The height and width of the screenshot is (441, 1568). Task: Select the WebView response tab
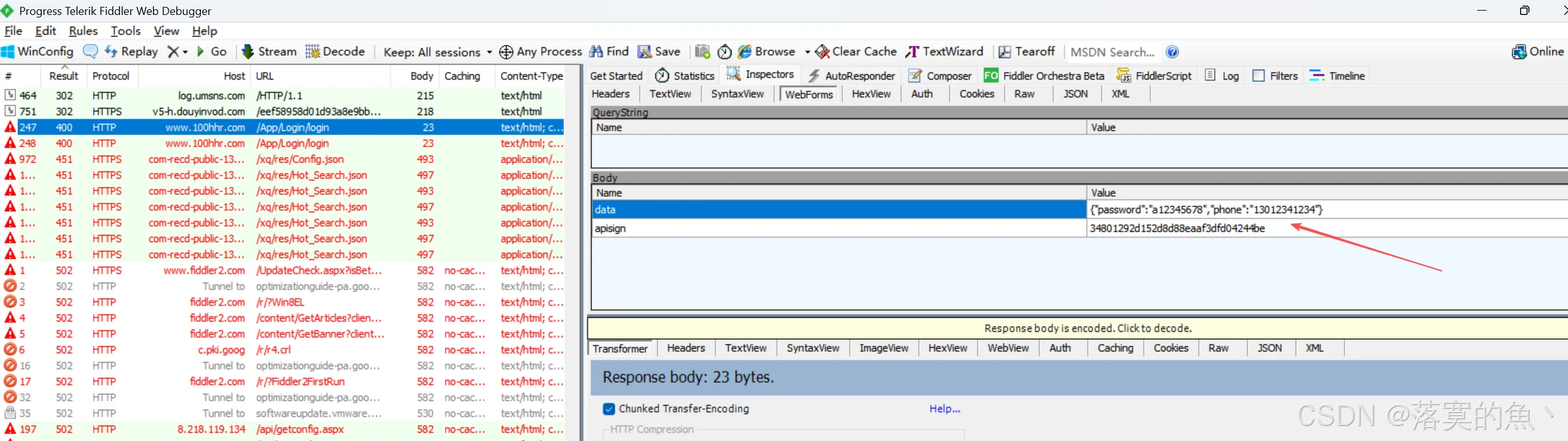coord(1008,348)
